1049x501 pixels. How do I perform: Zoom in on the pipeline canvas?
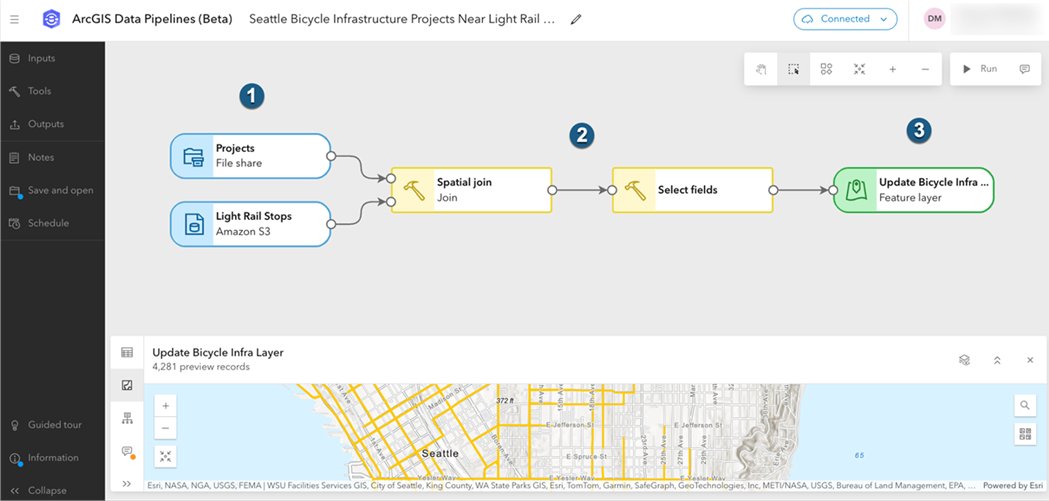click(x=892, y=69)
